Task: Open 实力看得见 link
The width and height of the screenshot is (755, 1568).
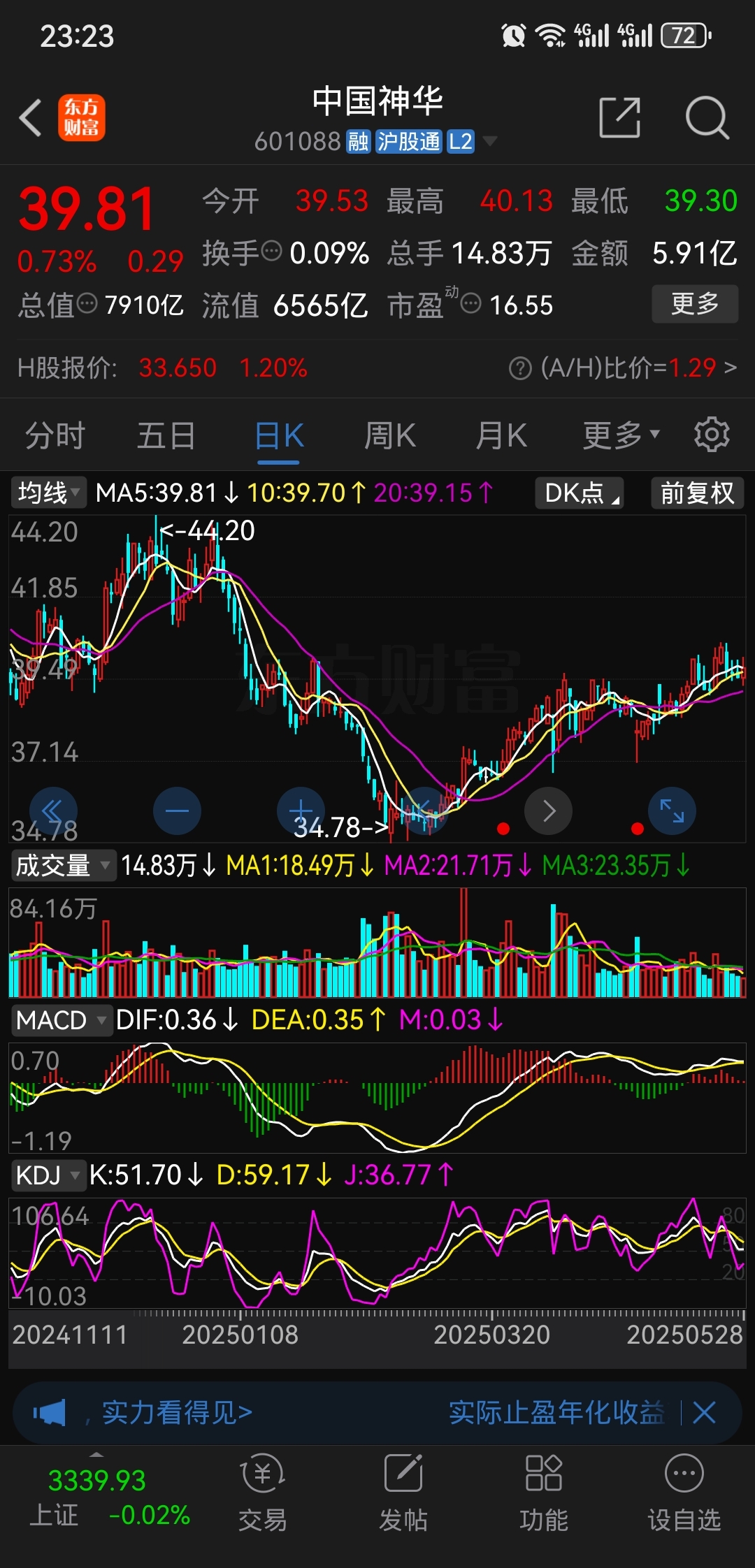Action: point(177,1413)
